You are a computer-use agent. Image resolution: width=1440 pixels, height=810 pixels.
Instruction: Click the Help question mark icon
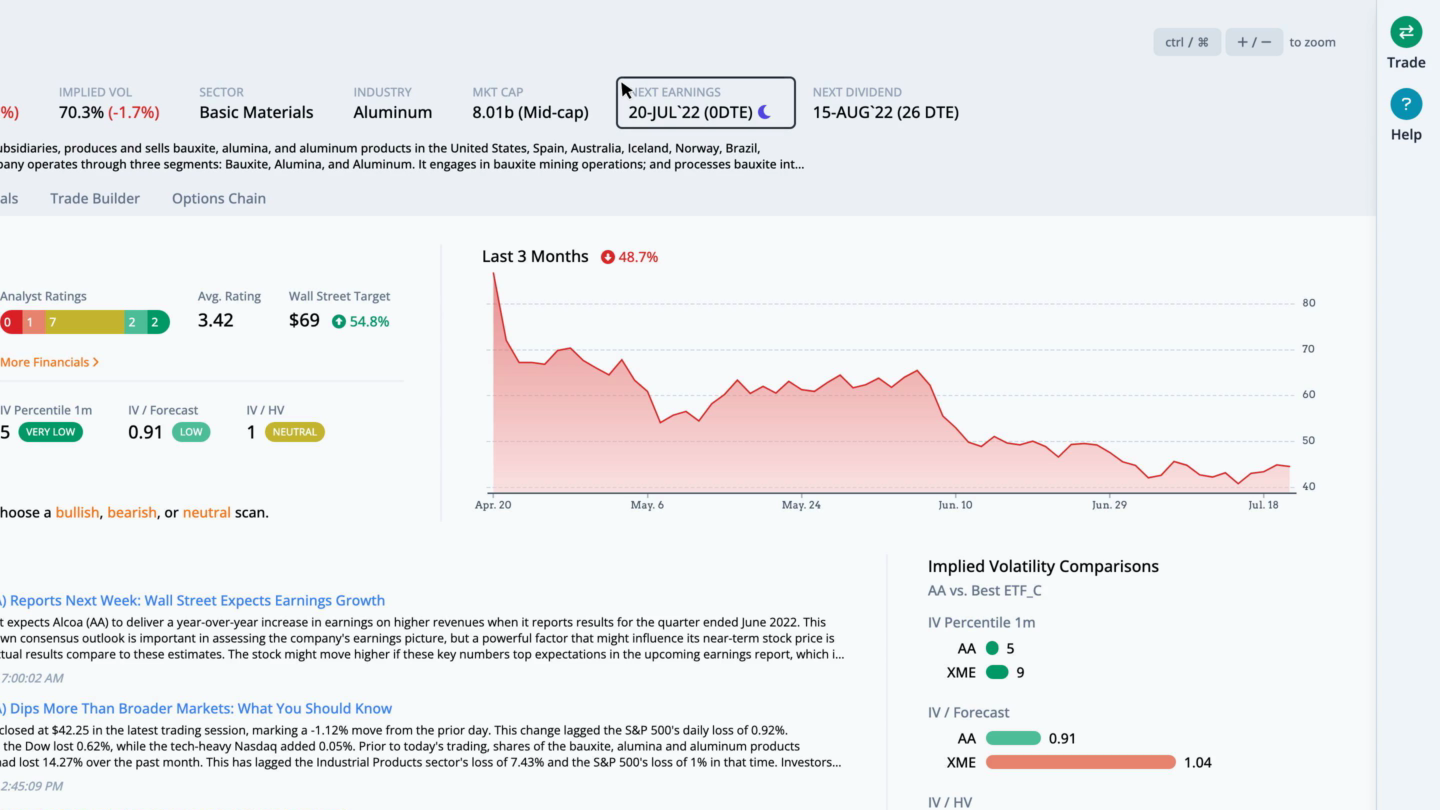coord(1406,104)
